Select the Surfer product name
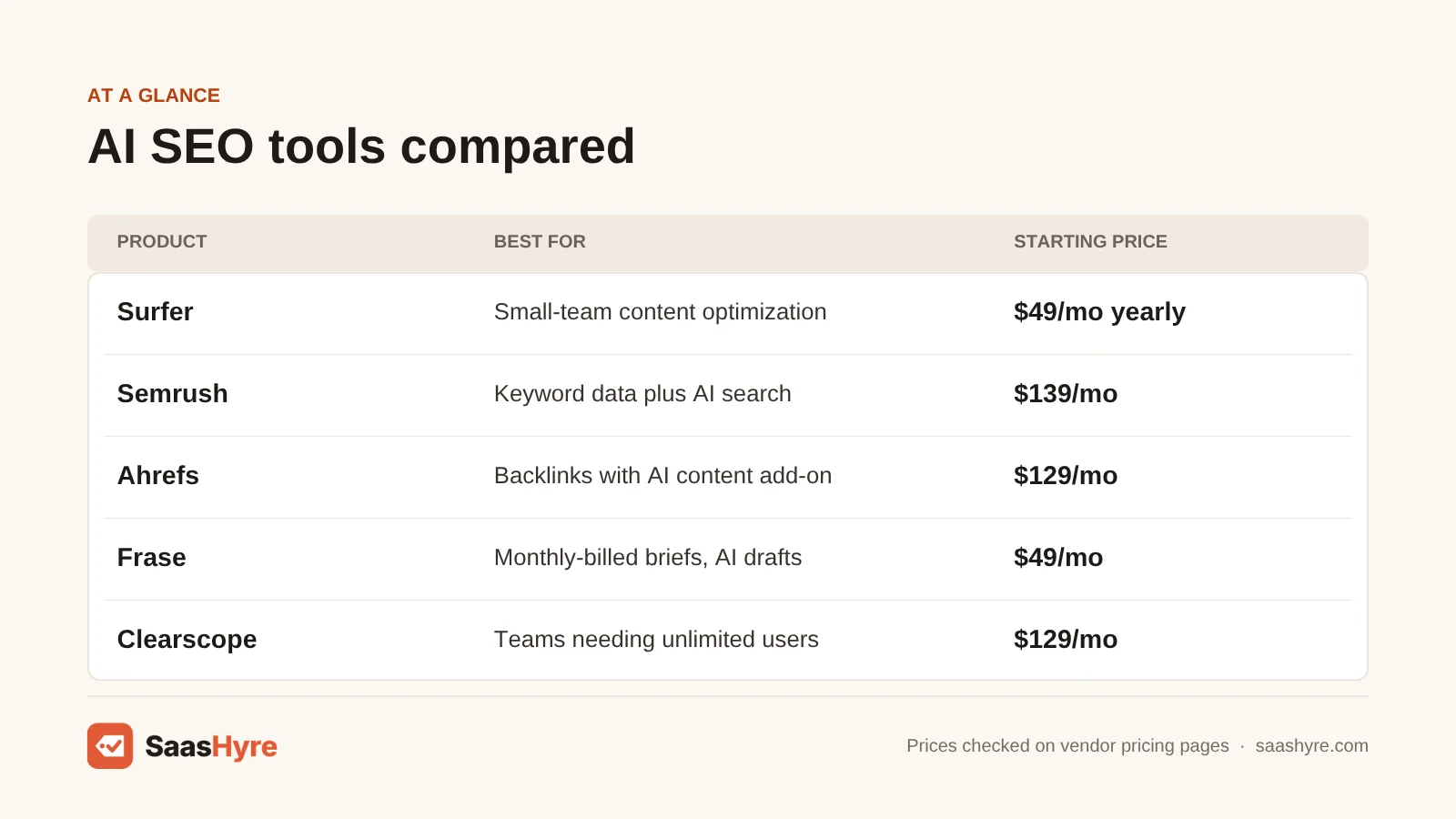The height and width of the screenshot is (819, 1456). pos(156,312)
